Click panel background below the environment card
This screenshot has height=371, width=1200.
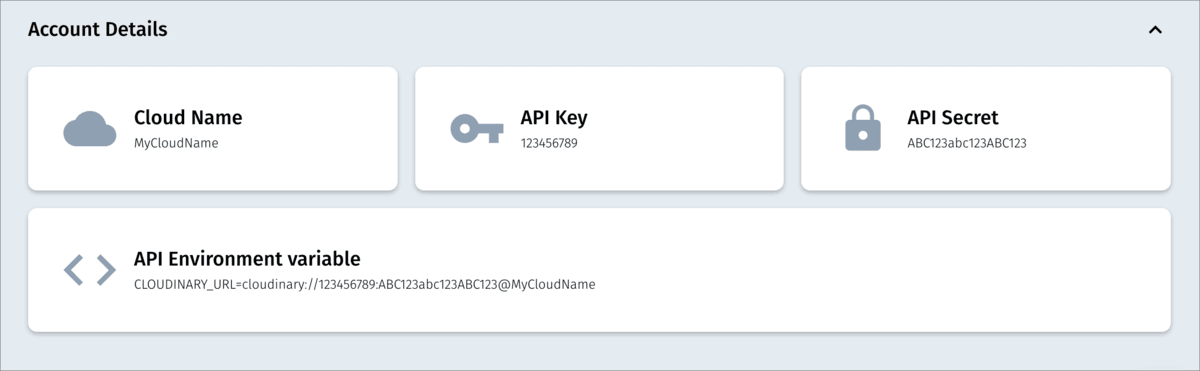pos(600,350)
